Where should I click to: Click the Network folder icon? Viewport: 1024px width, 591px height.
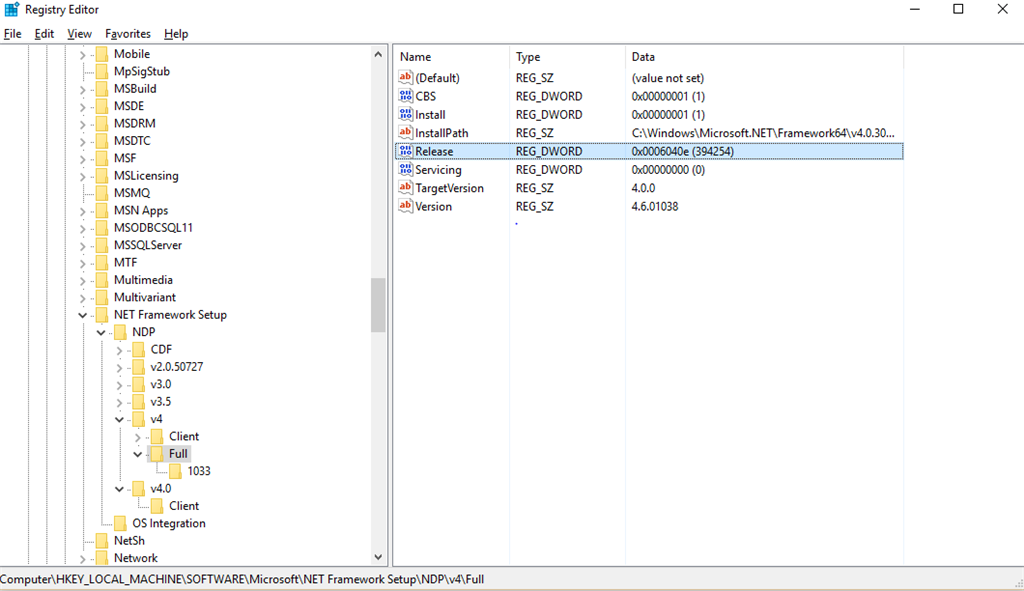point(102,558)
